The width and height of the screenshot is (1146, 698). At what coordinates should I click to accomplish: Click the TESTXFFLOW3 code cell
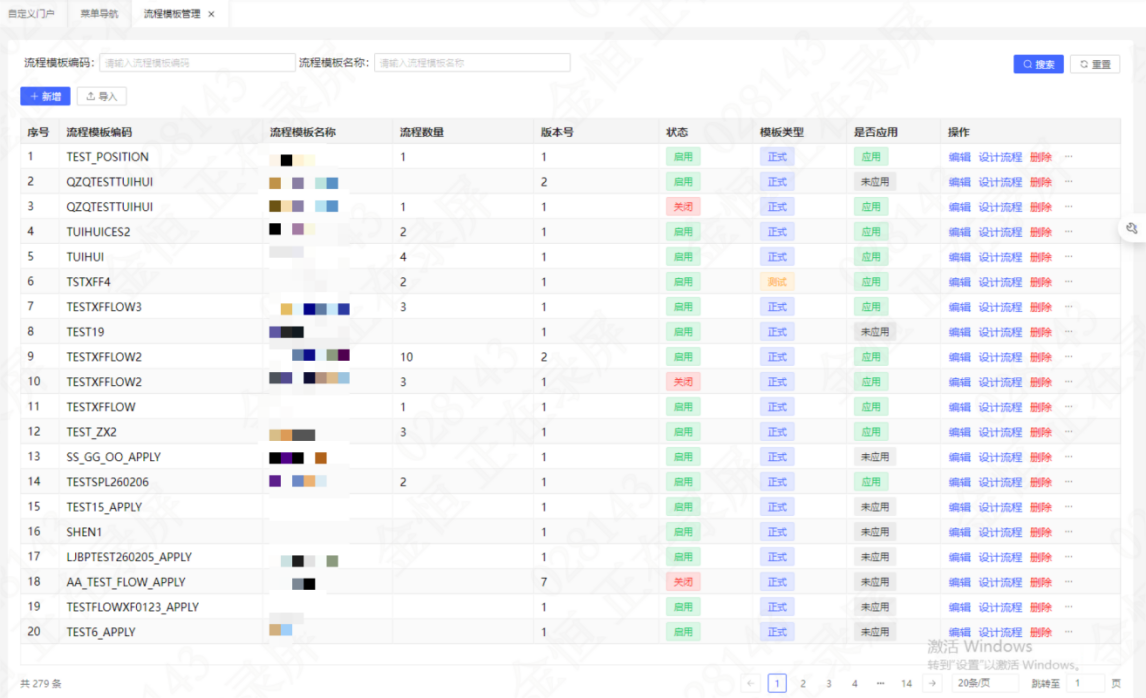pos(104,306)
